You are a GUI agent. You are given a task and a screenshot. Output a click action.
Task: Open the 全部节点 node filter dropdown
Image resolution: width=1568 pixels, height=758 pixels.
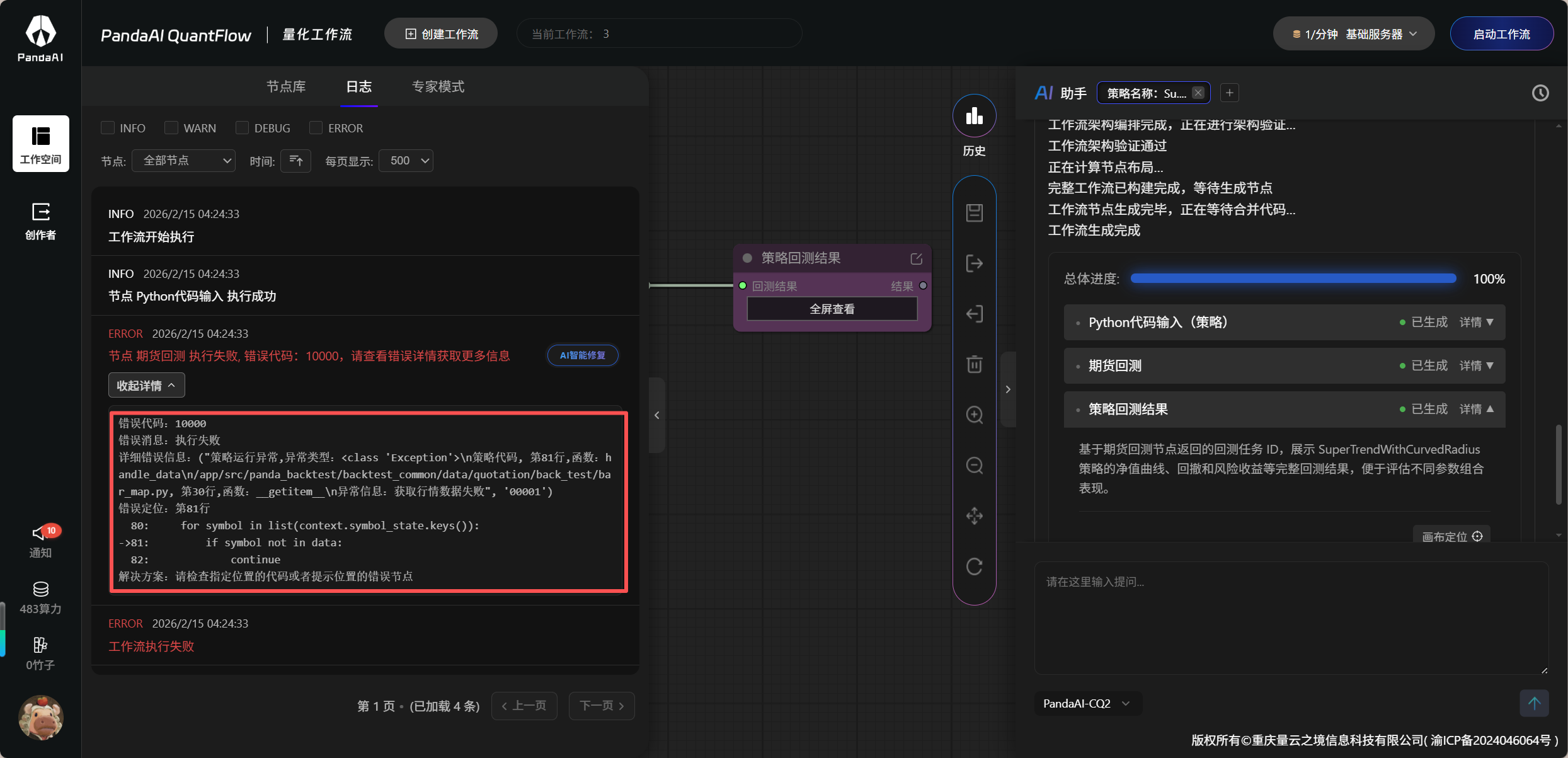coord(183,161)
